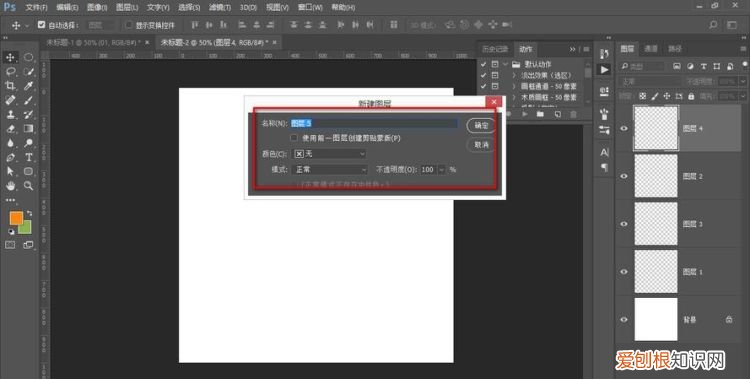Toggle the Auto-Select checkbox

tap(41, 24)
